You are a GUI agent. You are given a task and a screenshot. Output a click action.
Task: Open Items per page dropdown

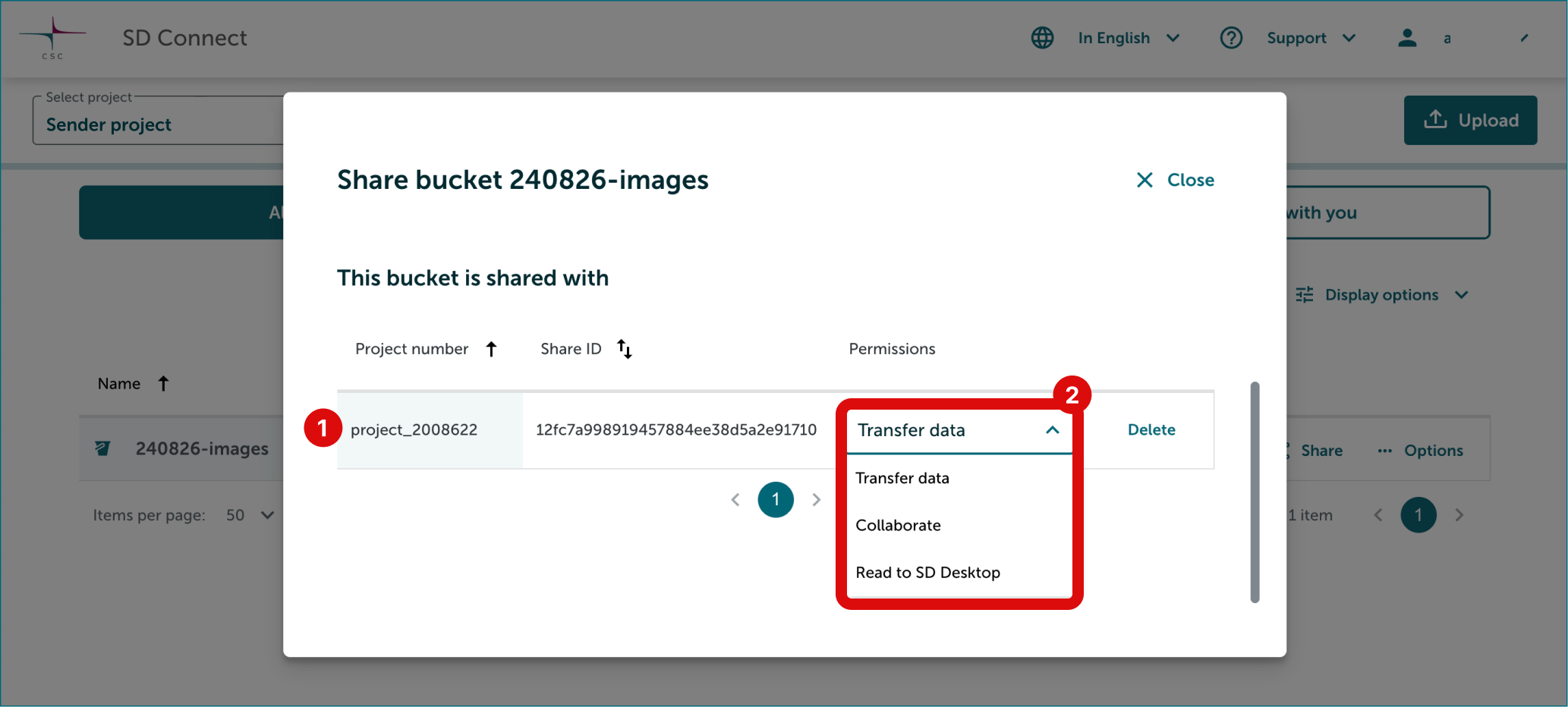pyautogui.click(x=250, y=515)
